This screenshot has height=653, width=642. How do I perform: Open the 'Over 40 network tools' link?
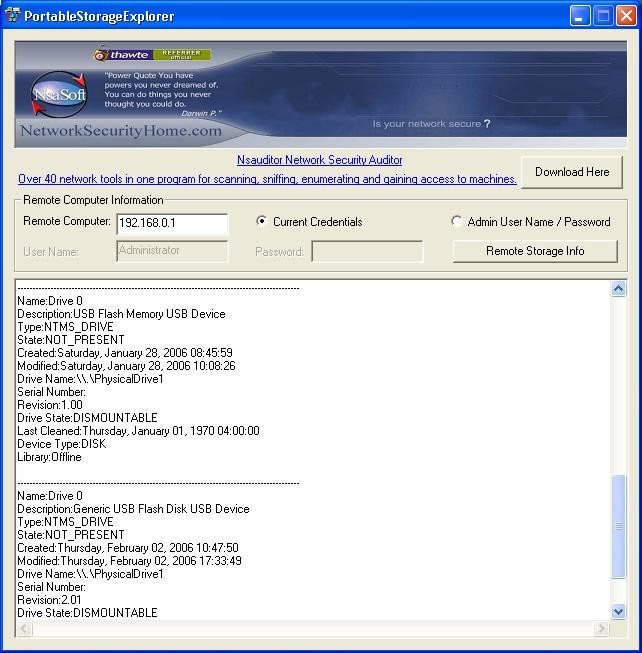pos(267,179)
